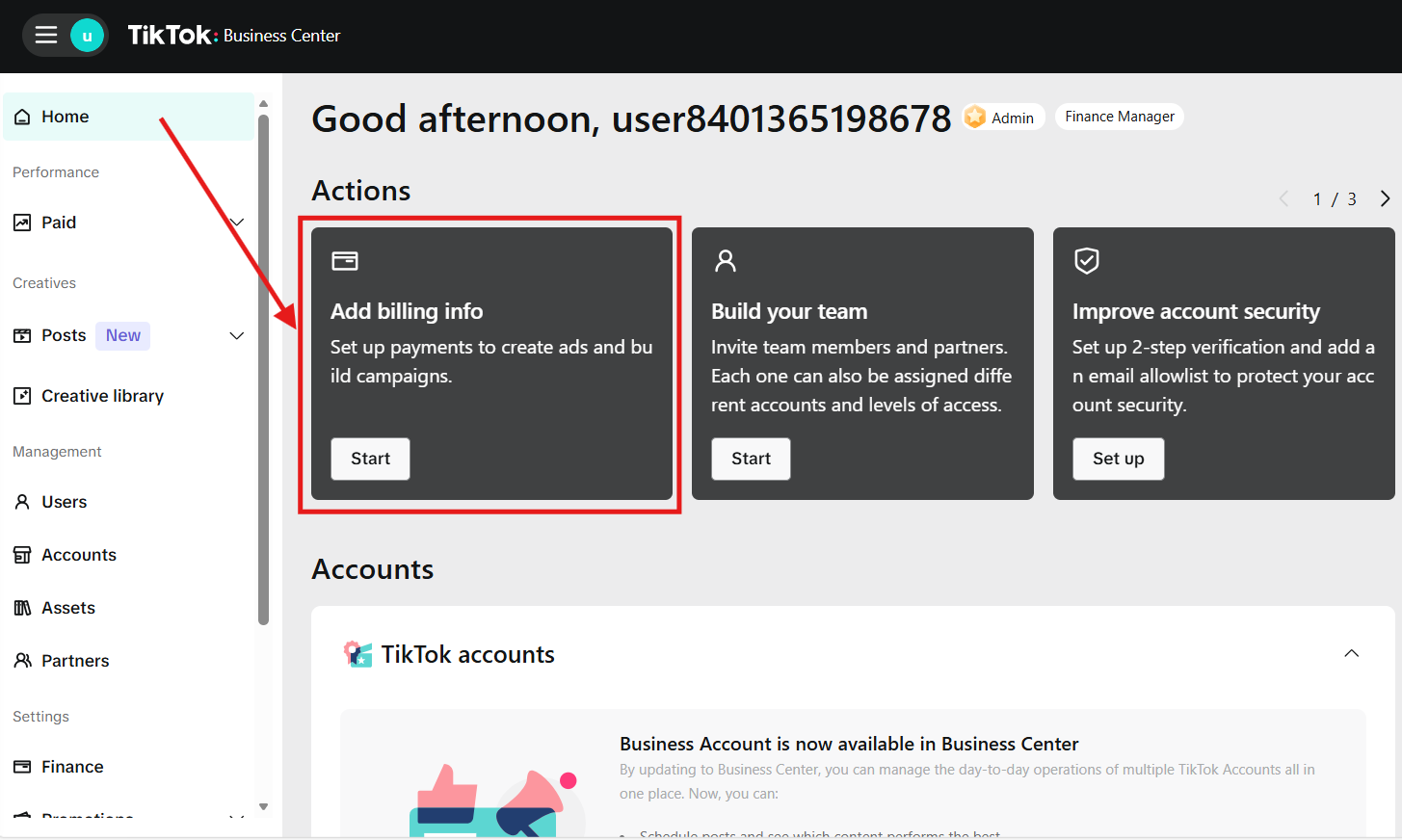Image resolution: width=1402 pixels, height=840 pixels.
Task: Expand the Paid performance menu
Action: point(236,223)
